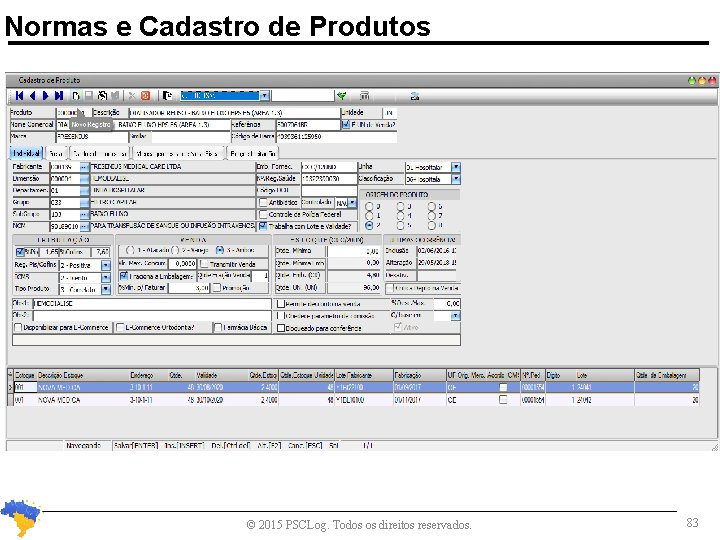Viewport: 720px width, 540px height.
Task: Go to the first record
Action: 19,96
